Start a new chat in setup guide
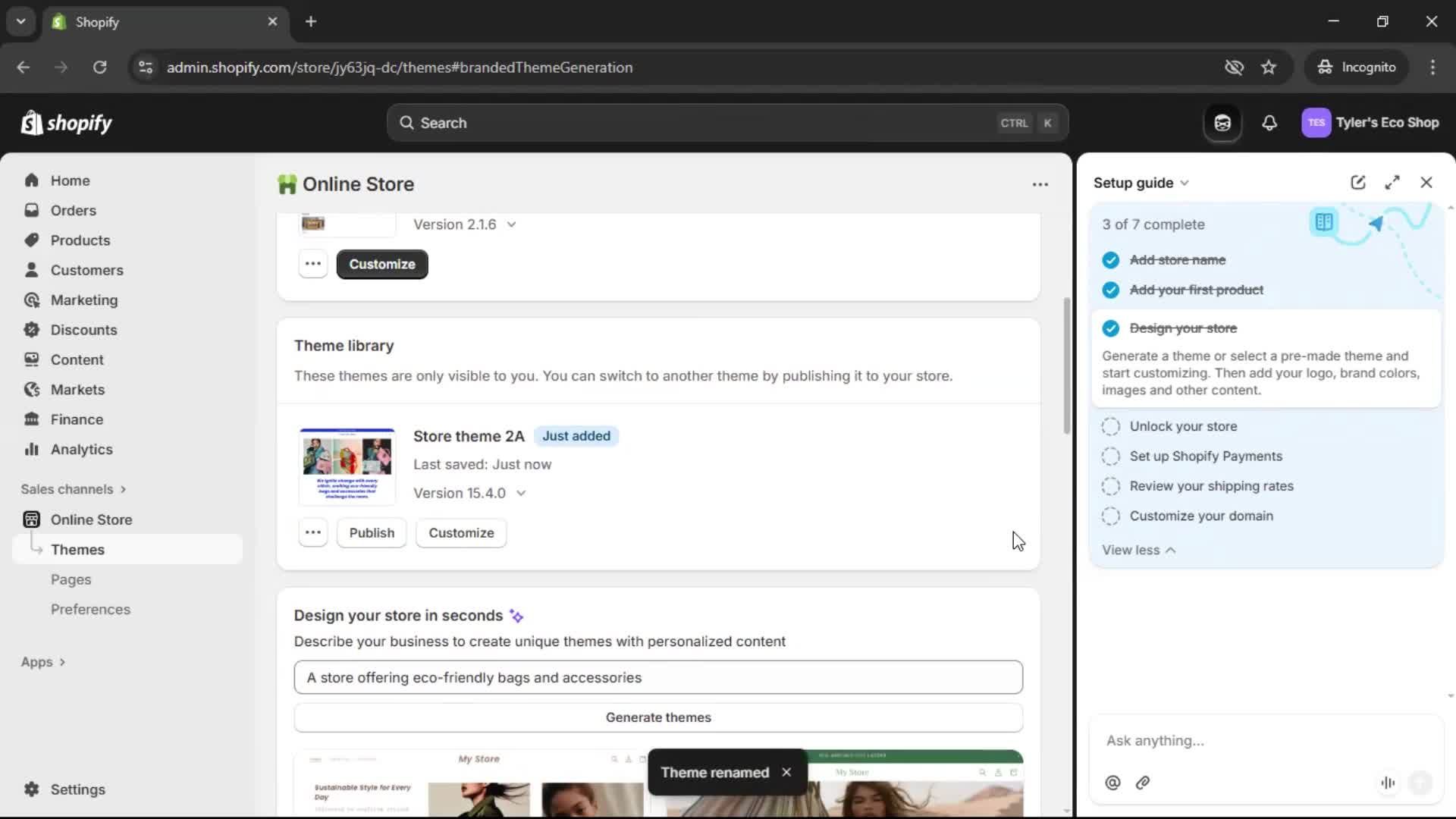1456x819 pixels. tap(1357, 182)
